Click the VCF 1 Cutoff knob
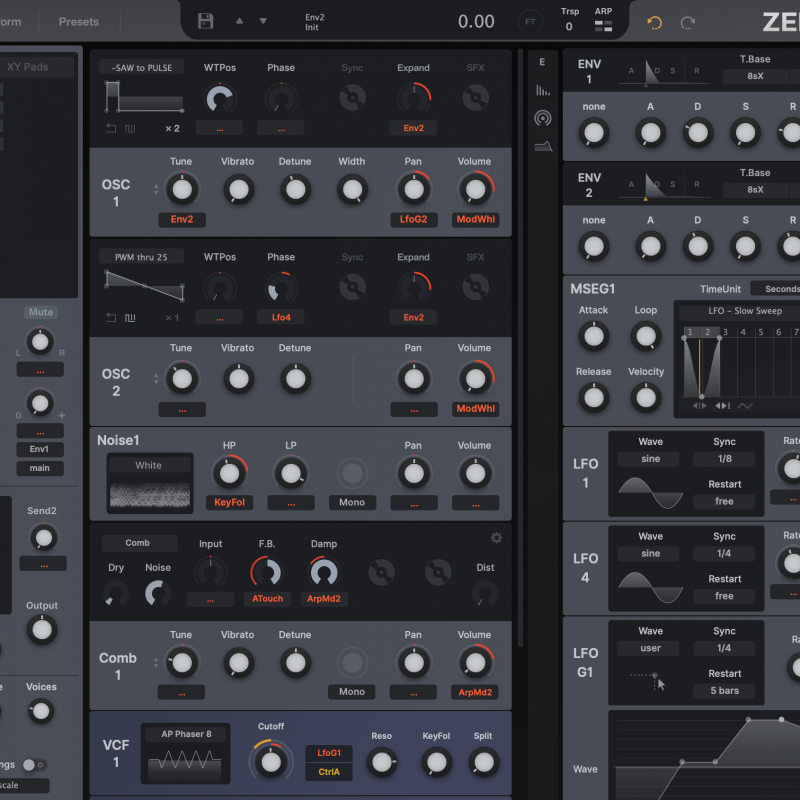Viewport: 800px width, 800px height. coord(270,761)
